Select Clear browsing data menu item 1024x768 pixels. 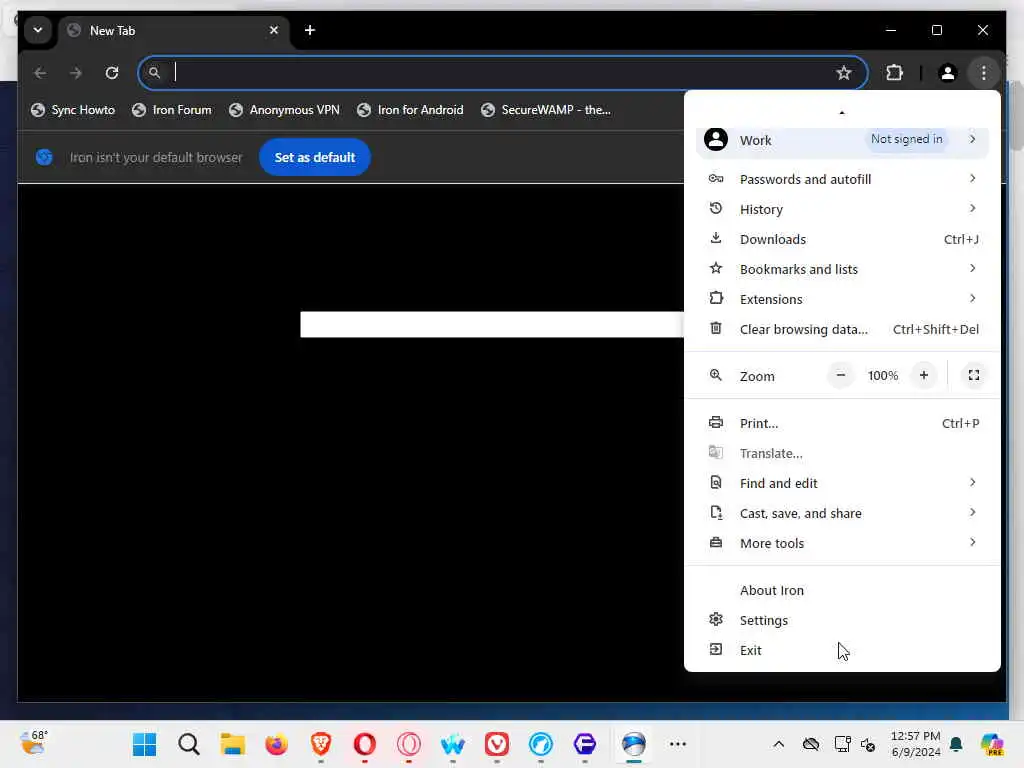842,329
